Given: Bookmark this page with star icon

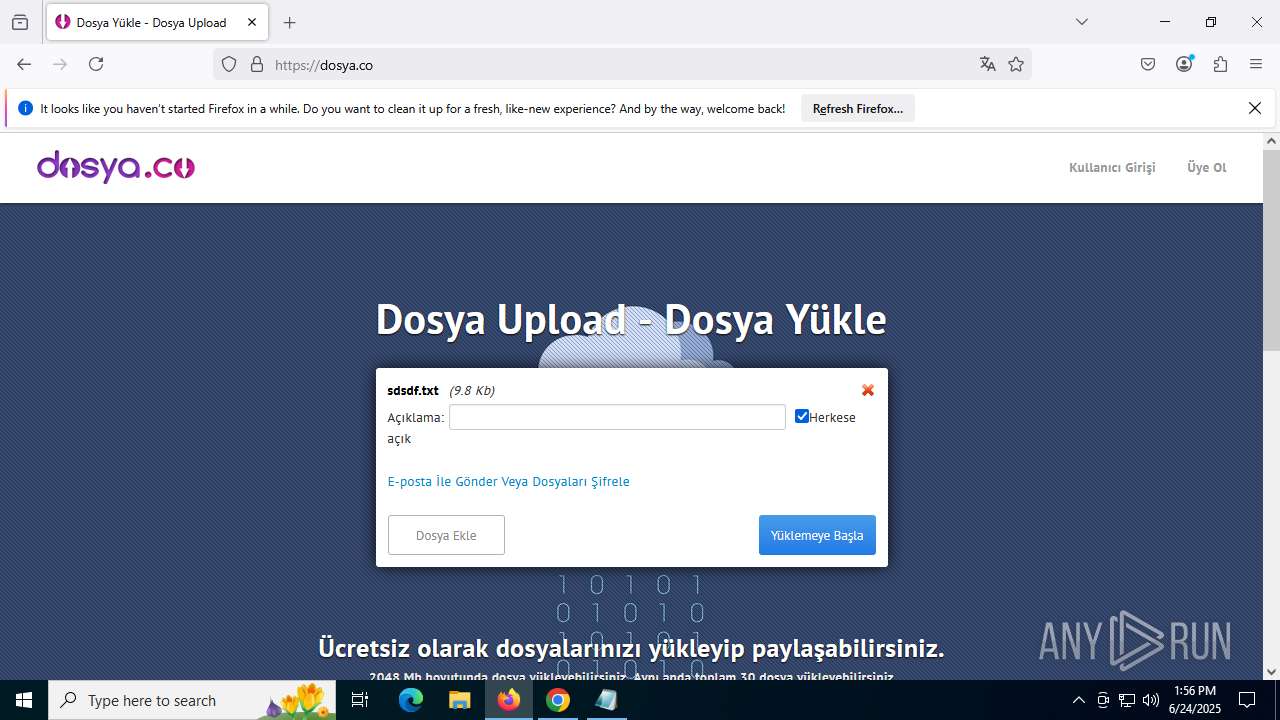Looking at the screenshot, I should (x=1016, y=64).
